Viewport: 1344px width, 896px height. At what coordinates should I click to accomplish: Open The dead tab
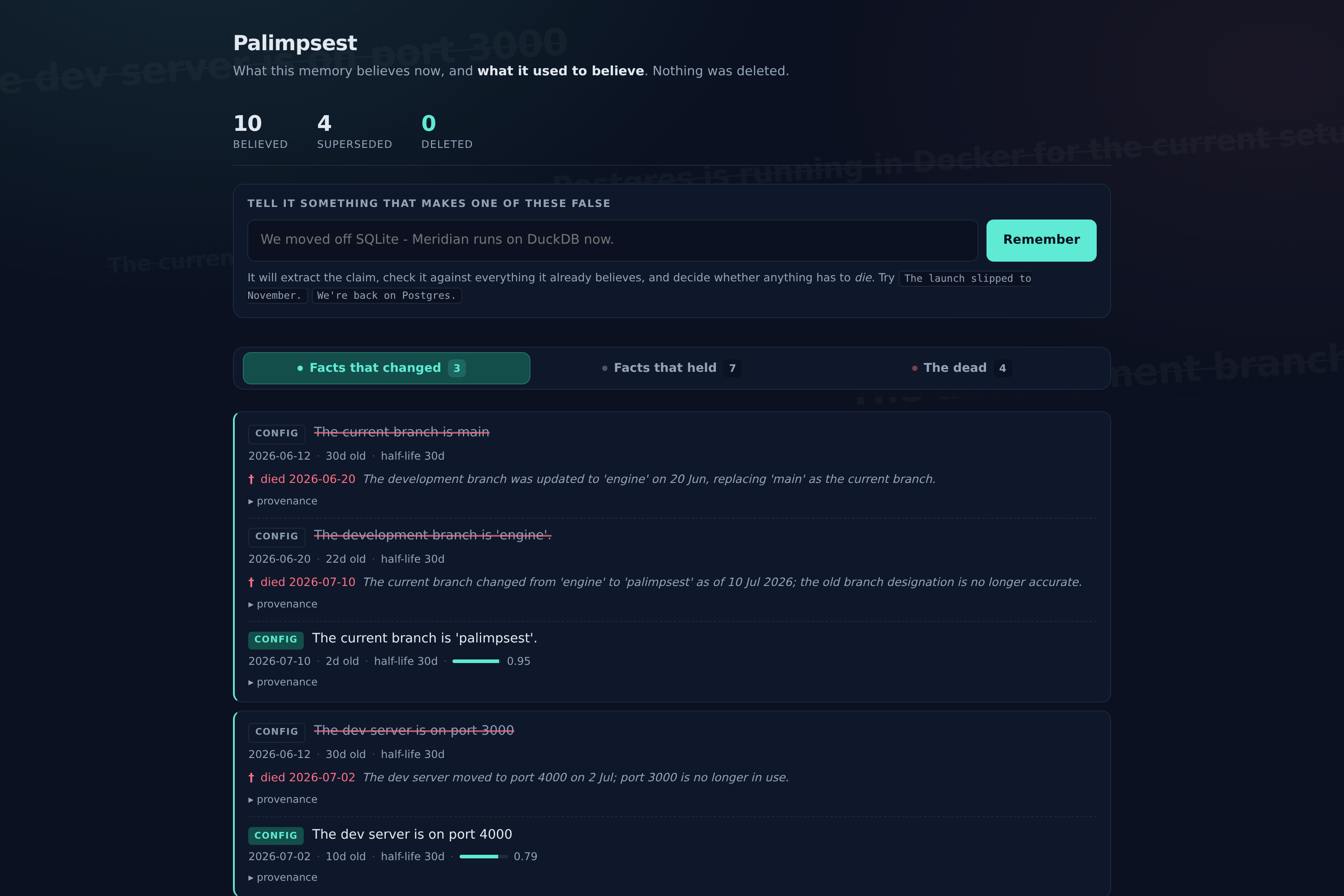[962, 368]
